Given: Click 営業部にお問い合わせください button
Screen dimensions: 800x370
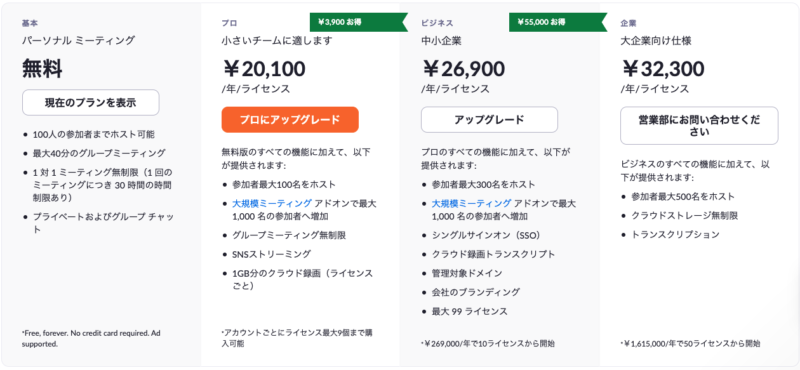Looking at the screenshot, I should coord(699,126).
